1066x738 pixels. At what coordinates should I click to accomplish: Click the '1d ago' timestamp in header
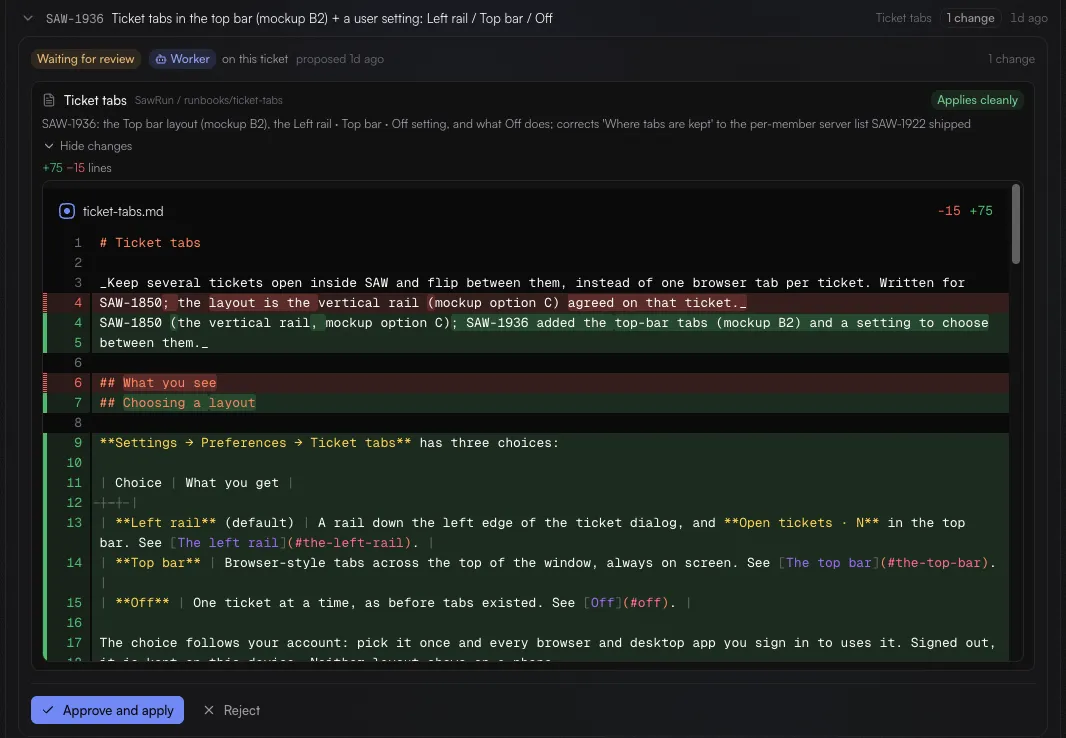(1029, 18)
